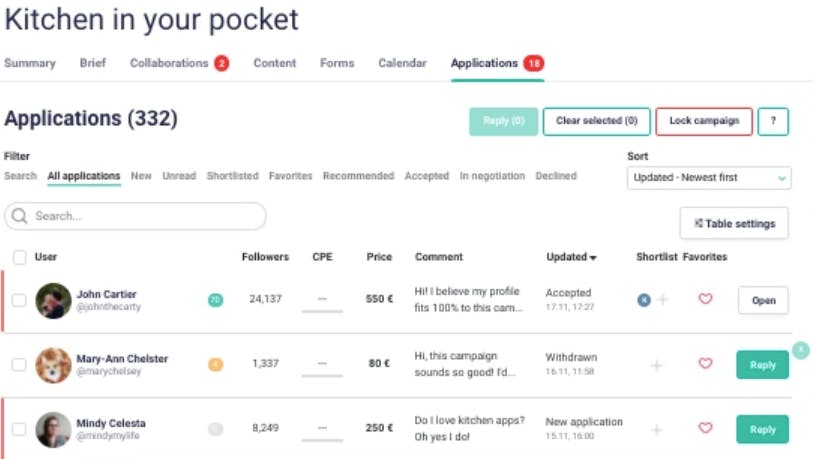Click the magnifier icon in the search box

[x=20, y=216]
